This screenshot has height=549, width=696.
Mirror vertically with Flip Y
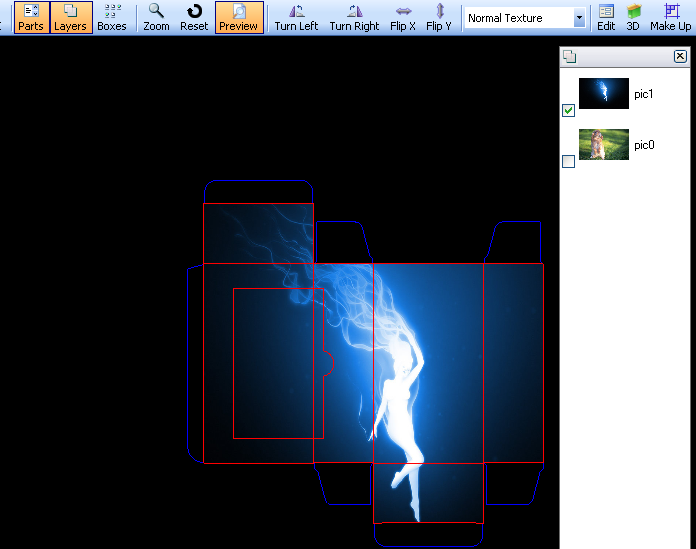pyautogui.click(x=439, y=17)
